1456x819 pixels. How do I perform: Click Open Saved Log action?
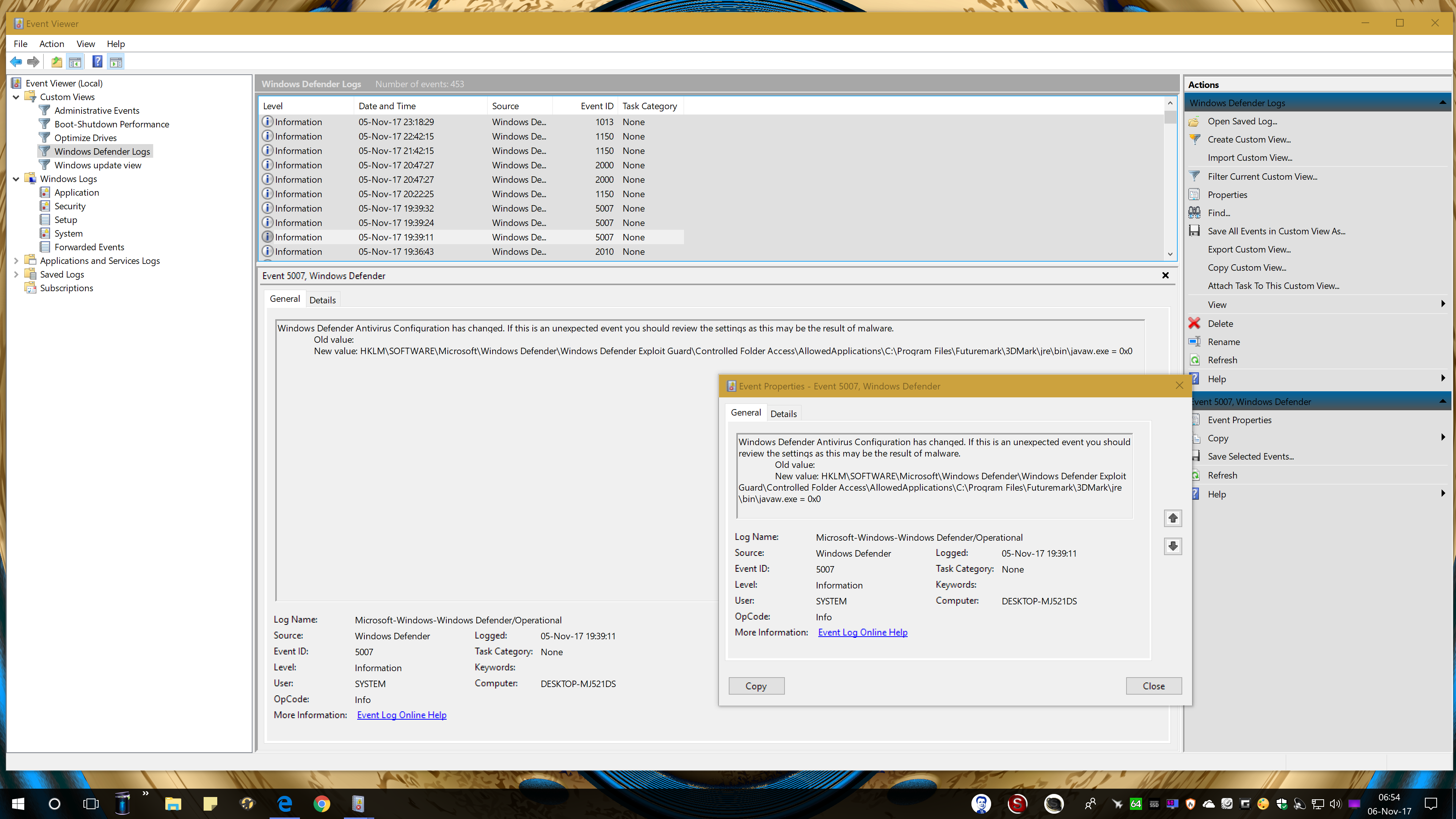(1242, 121)
